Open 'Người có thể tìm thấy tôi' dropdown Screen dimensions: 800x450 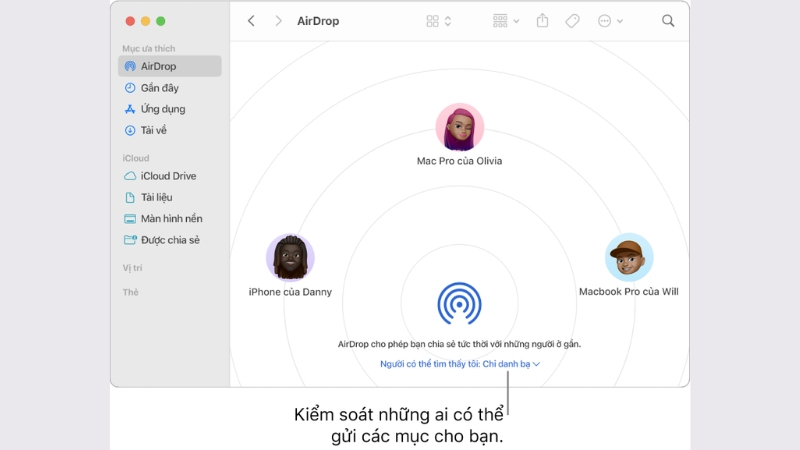point(459,364)
